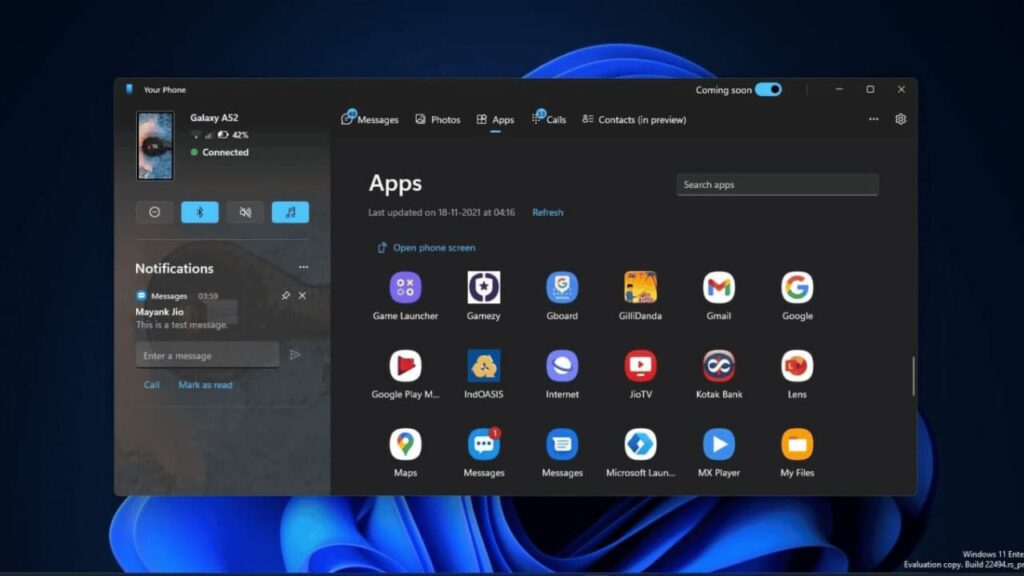Open the GilliDanda game
The height and width of the screenshot is (576, 1024).
coord(640,286)
